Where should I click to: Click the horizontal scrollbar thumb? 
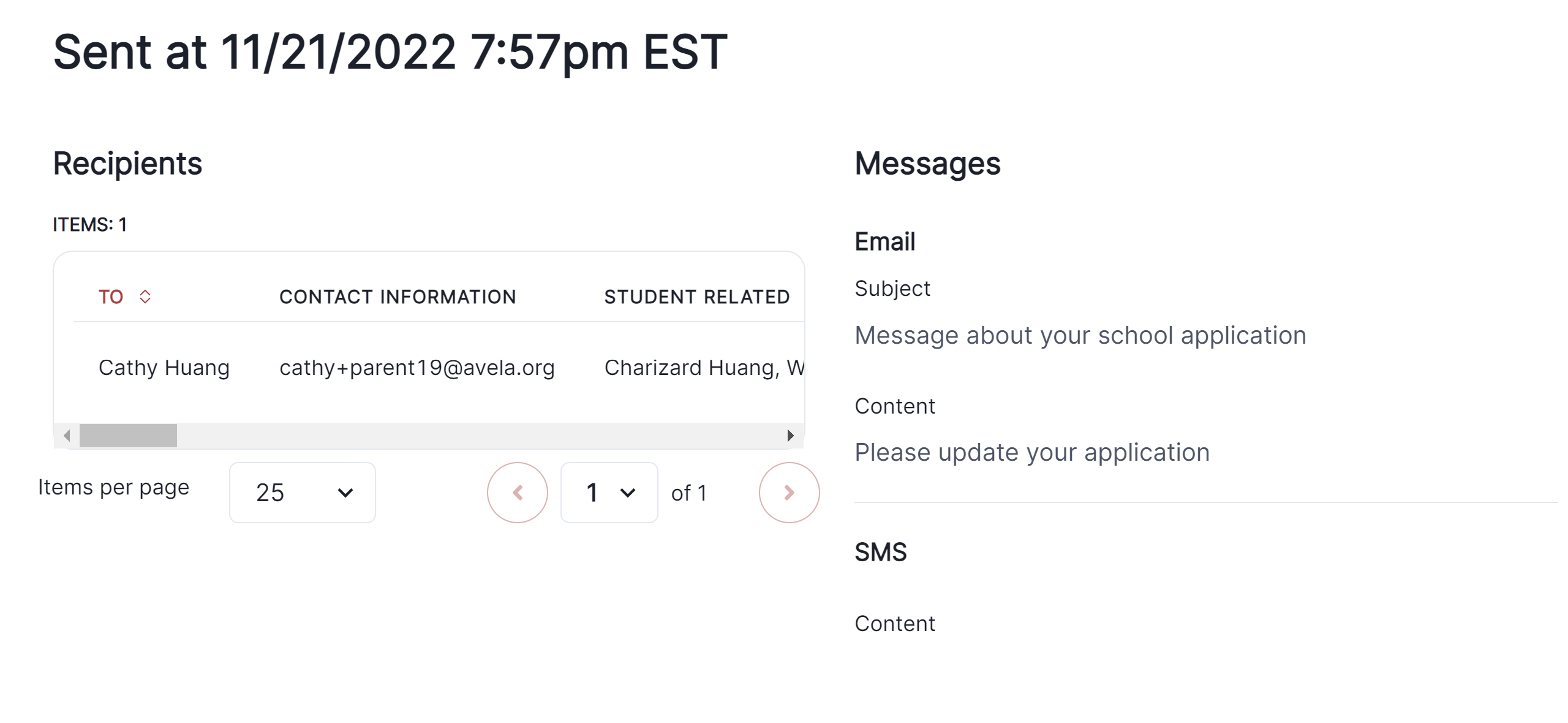tap(128, 436)
